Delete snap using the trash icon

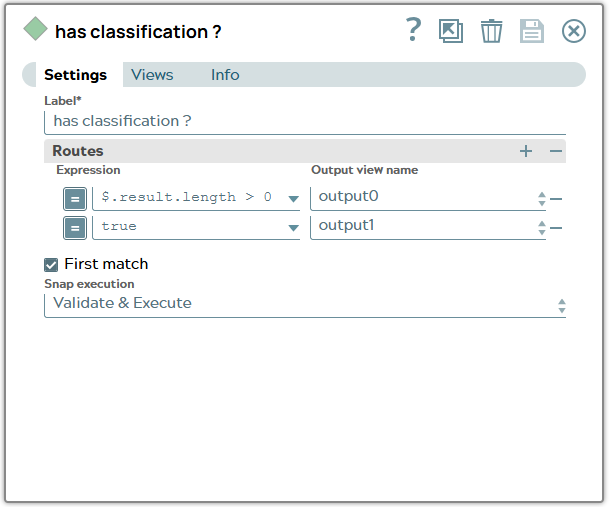pos(491,31)
